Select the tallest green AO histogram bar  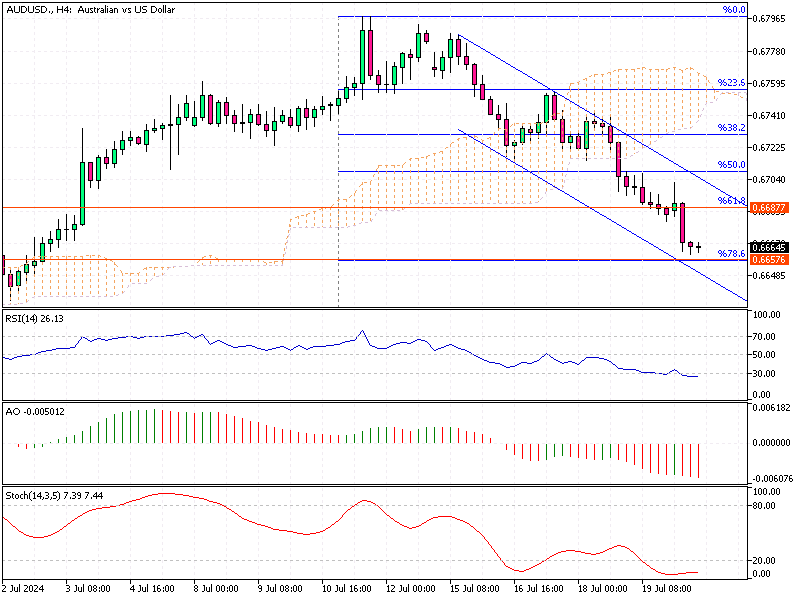155,425
